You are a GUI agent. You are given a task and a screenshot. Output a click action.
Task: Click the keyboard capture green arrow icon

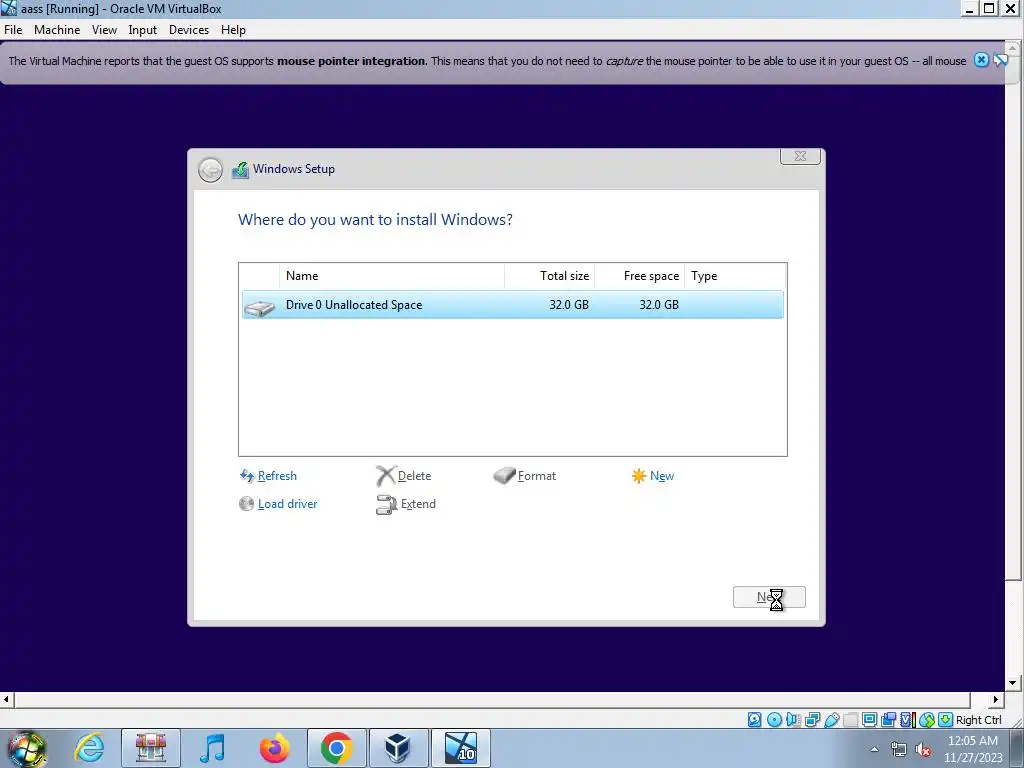pos(946,720)
